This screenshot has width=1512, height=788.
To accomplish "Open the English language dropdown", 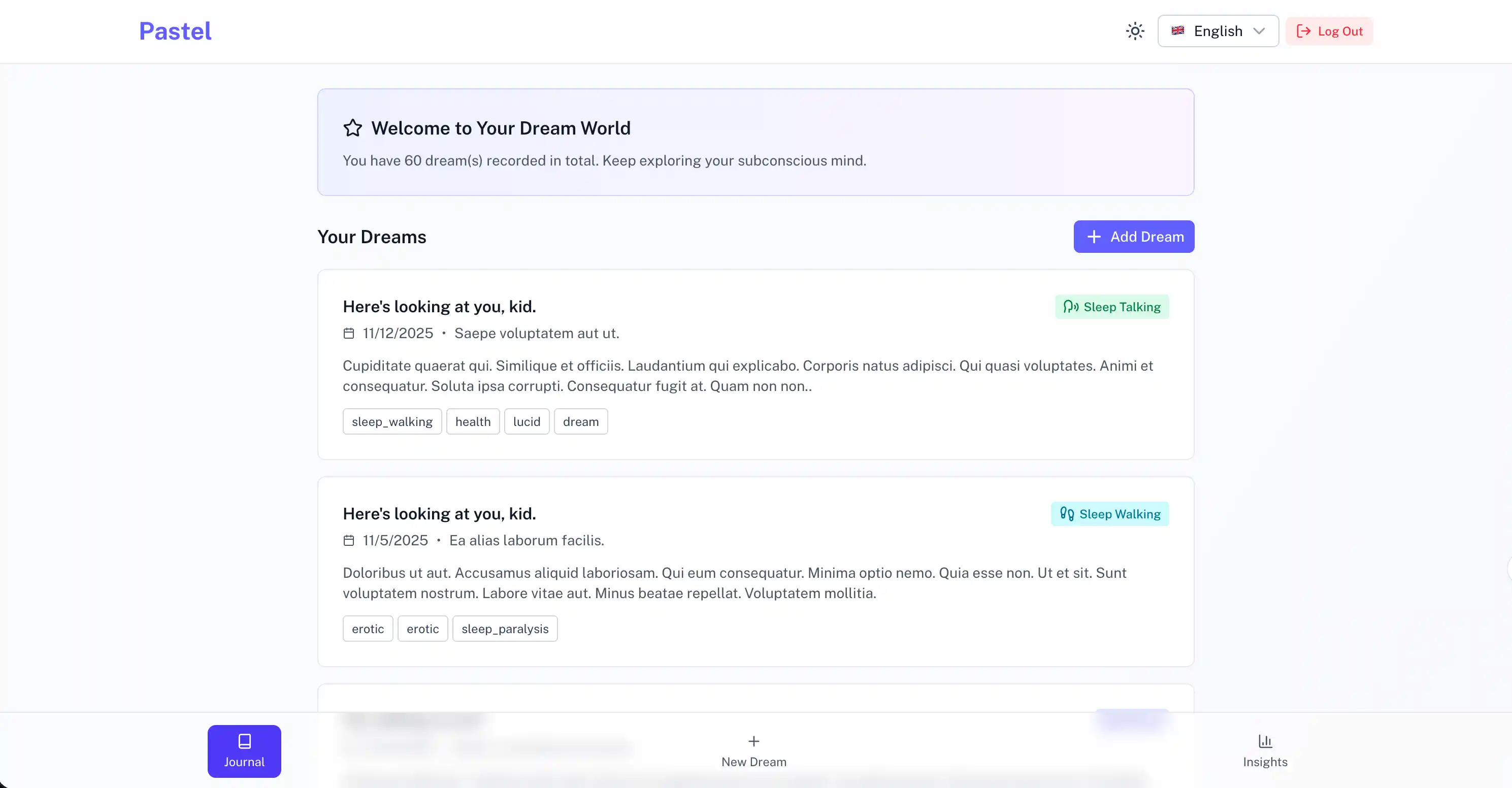I will [1218, 31].
